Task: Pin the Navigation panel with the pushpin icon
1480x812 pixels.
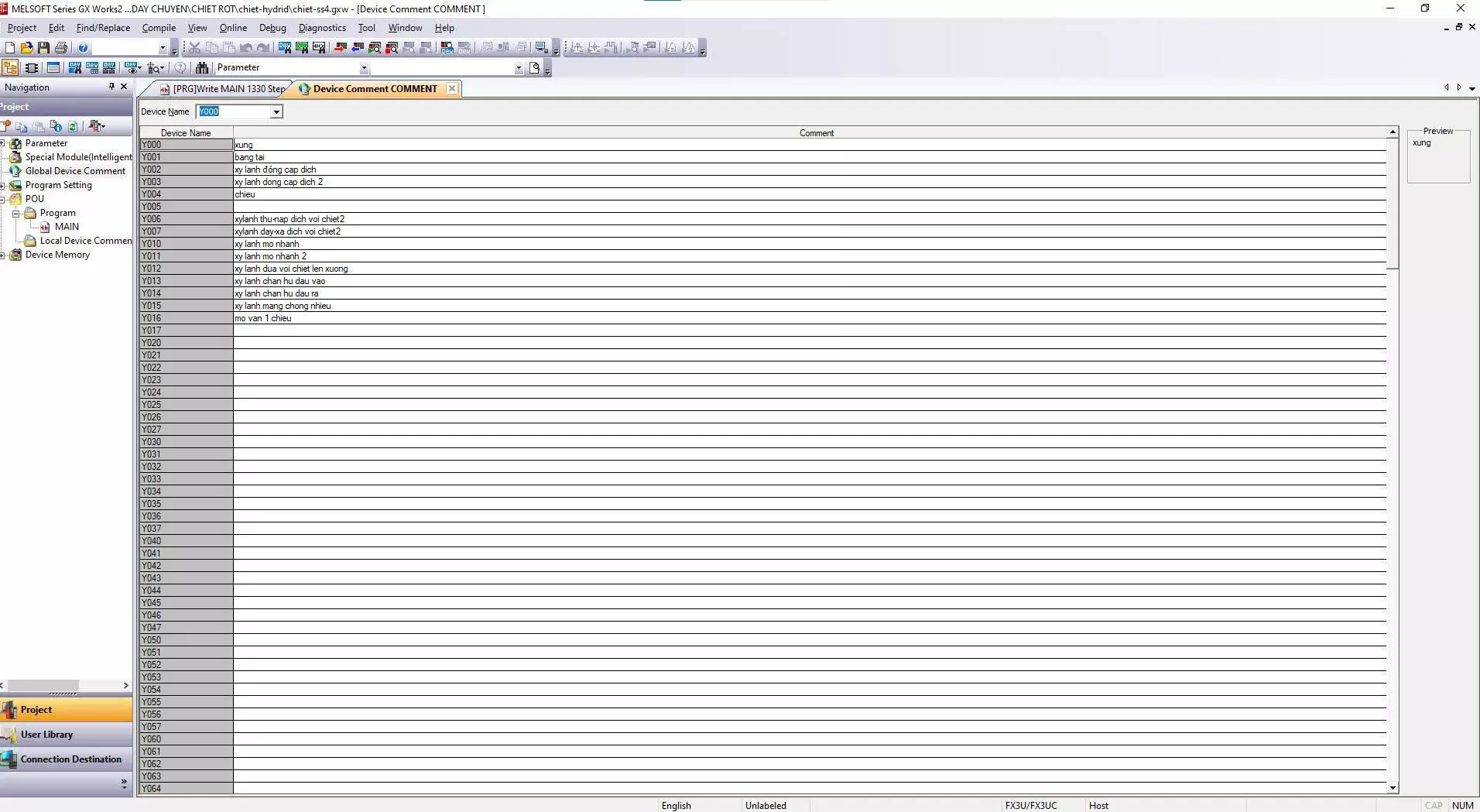Action: click(x=111, y=87)
